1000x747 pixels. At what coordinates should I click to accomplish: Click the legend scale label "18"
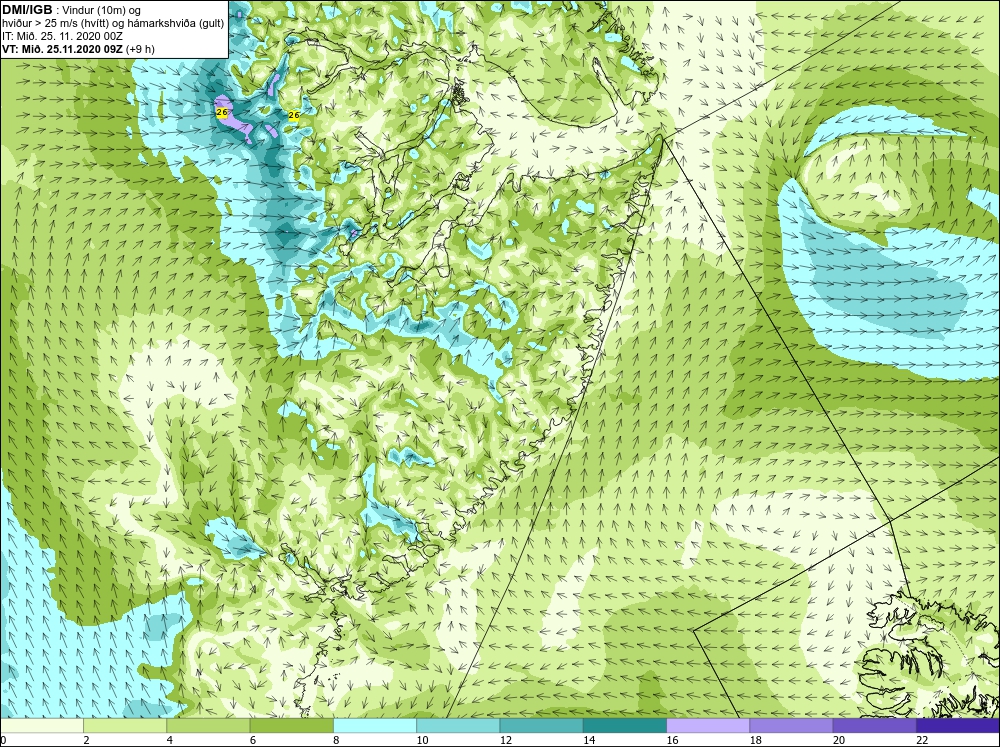756,740
